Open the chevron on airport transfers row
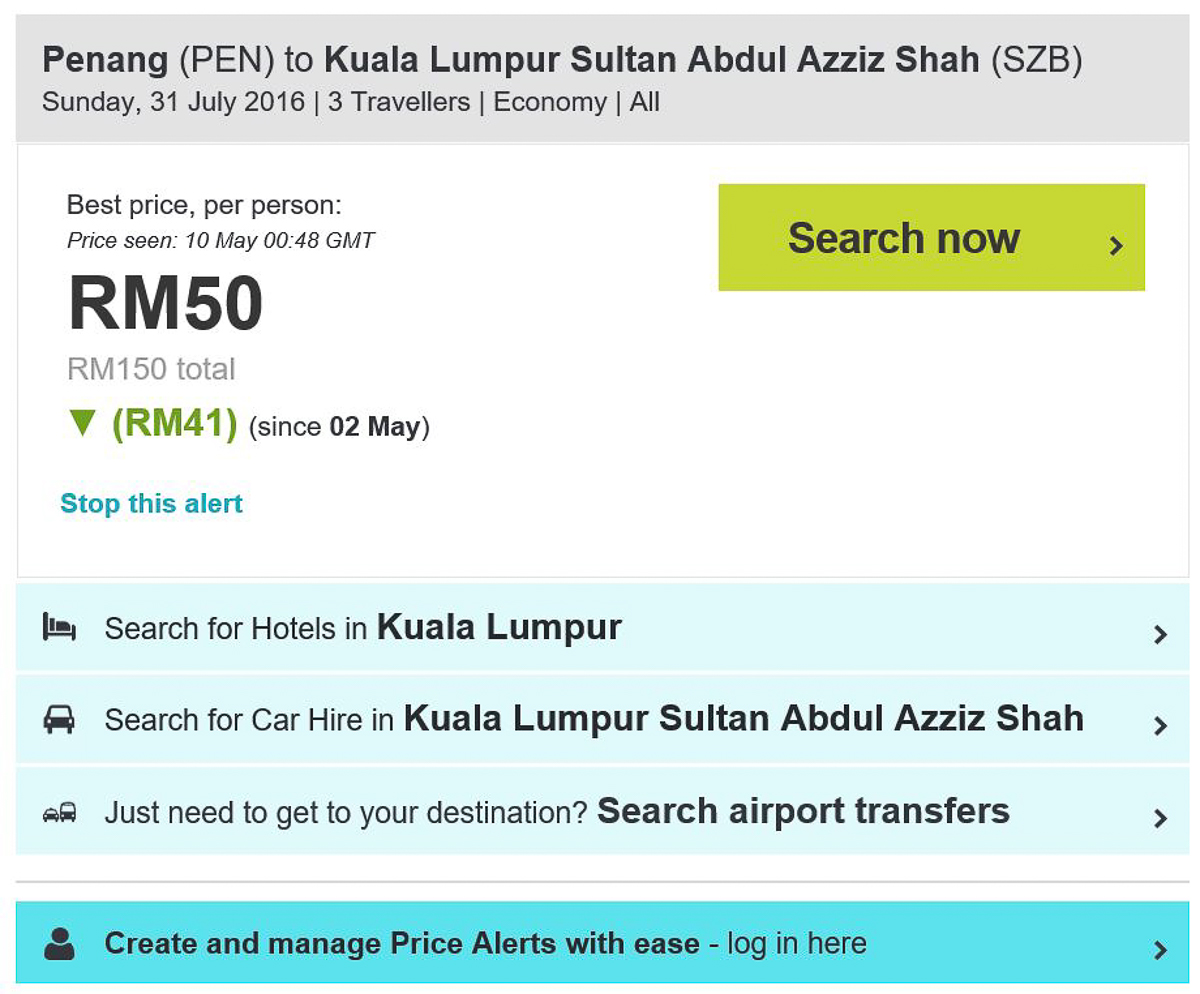This screenshot has width=1200, height=994. point(1160,818)
